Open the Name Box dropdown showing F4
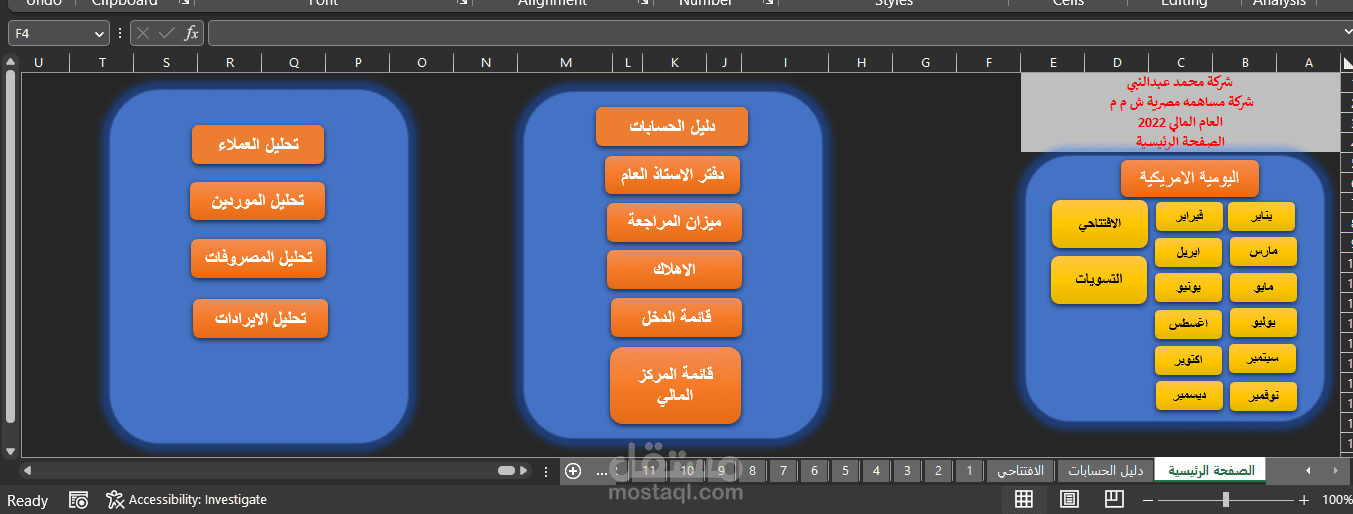 99,34
